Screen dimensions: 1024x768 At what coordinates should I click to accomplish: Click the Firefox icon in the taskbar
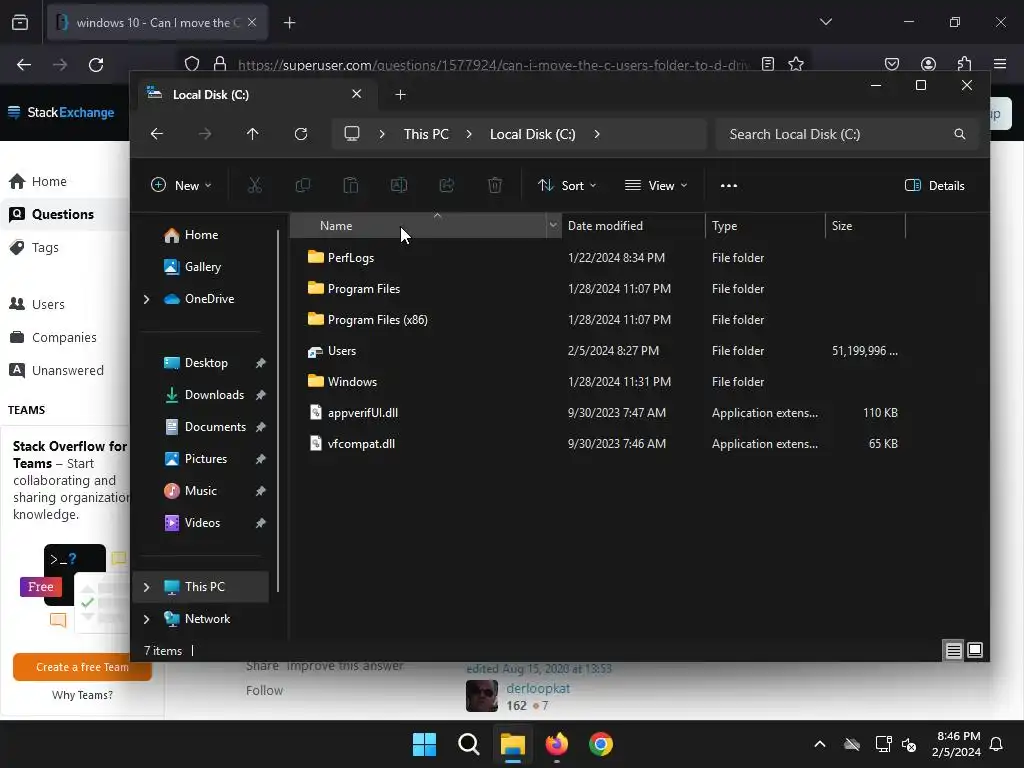tap(556, 744)
